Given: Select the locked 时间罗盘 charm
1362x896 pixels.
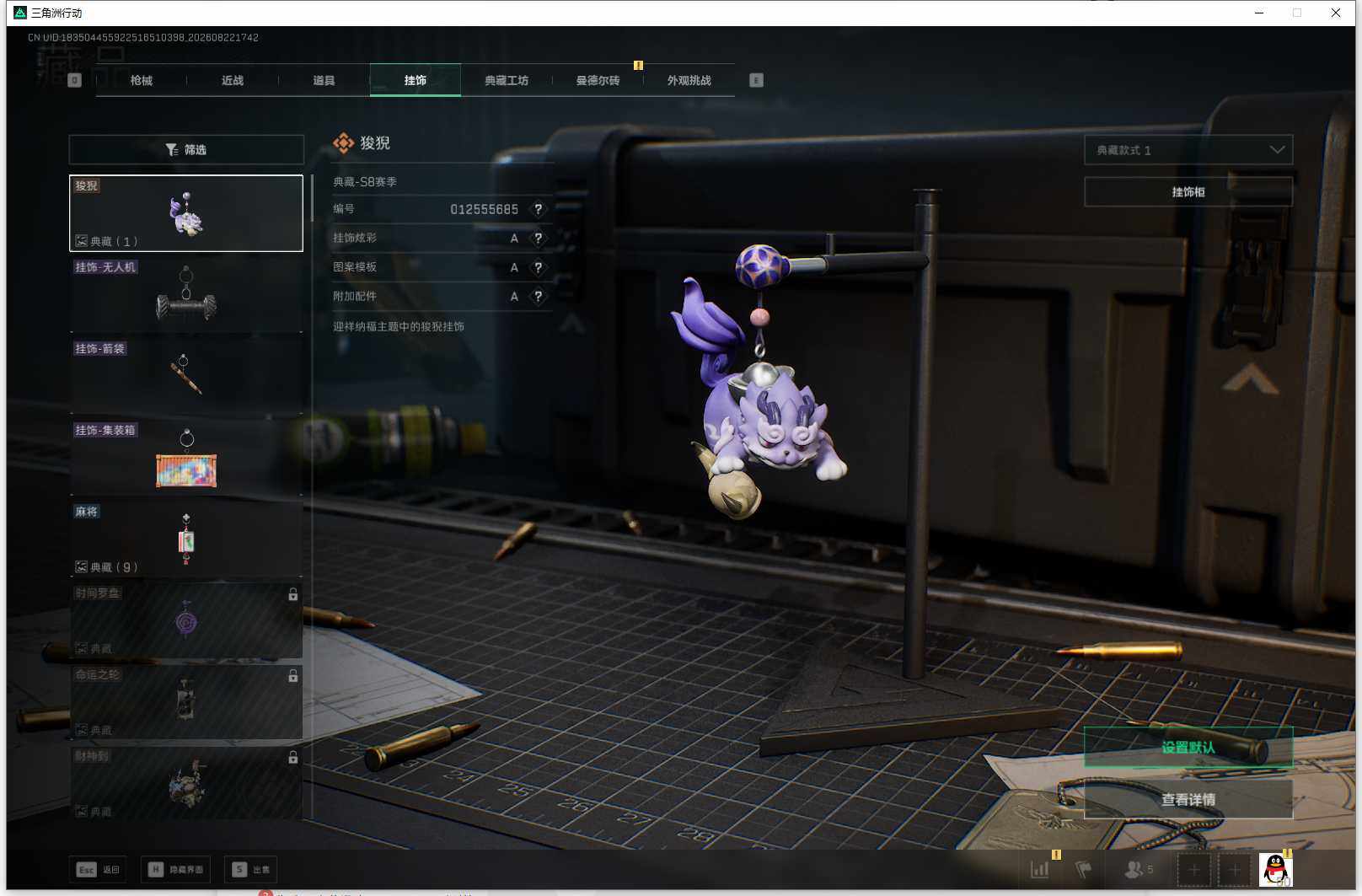Looking at the screenshot, I should click(x=186, y=621).
